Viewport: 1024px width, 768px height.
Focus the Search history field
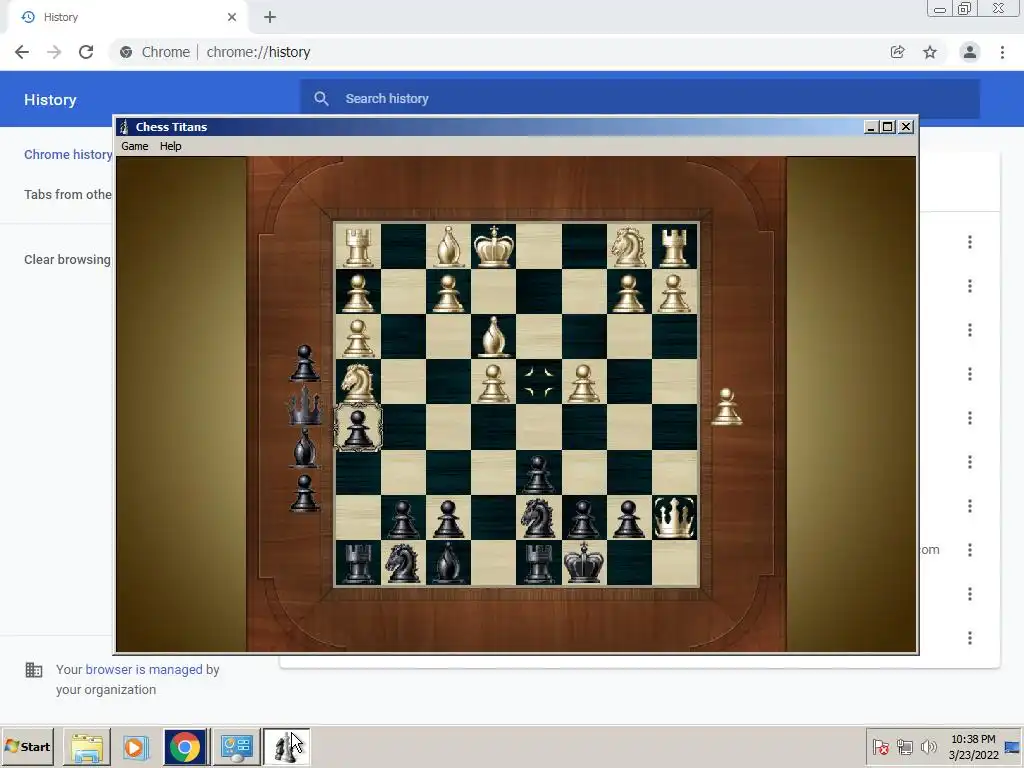click(x=640, y=99)
